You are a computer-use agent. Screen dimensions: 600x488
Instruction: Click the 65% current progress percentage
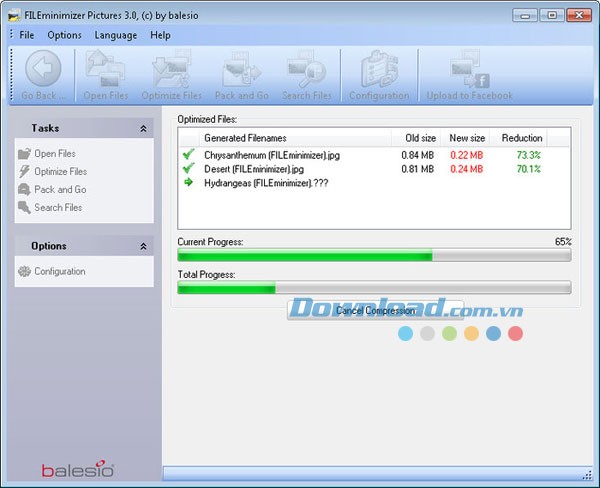563,242
